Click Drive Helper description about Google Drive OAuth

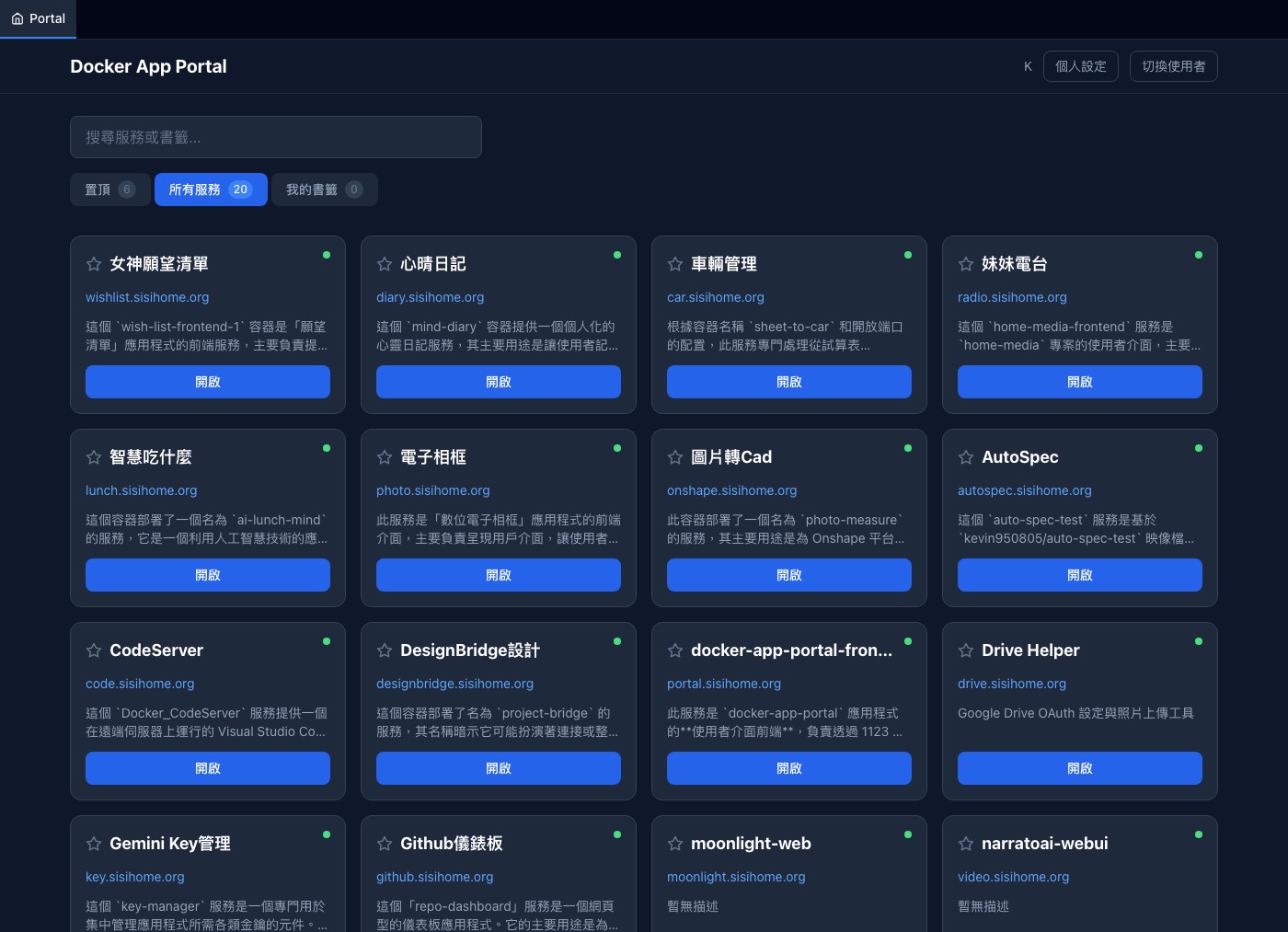click(x=1075, y=713)
